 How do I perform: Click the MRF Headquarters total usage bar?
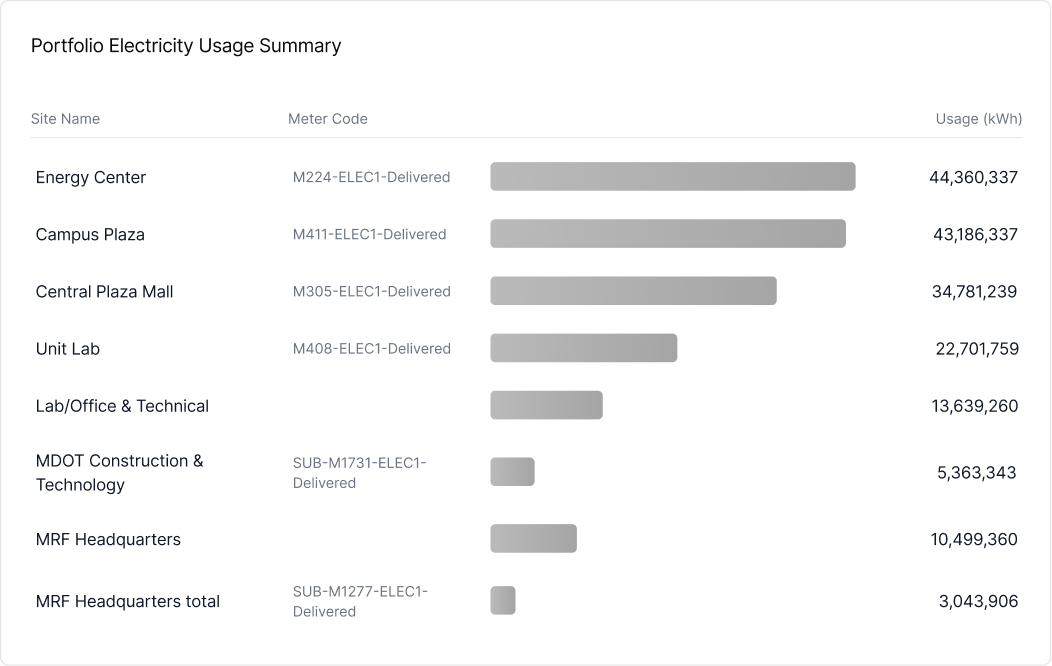503,601
